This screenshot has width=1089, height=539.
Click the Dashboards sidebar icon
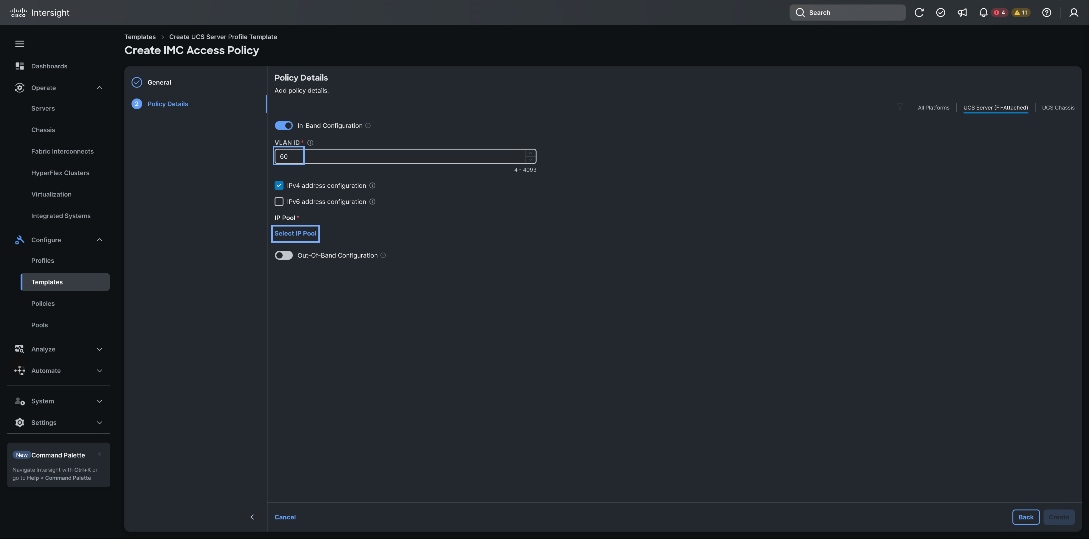point(19,66)
